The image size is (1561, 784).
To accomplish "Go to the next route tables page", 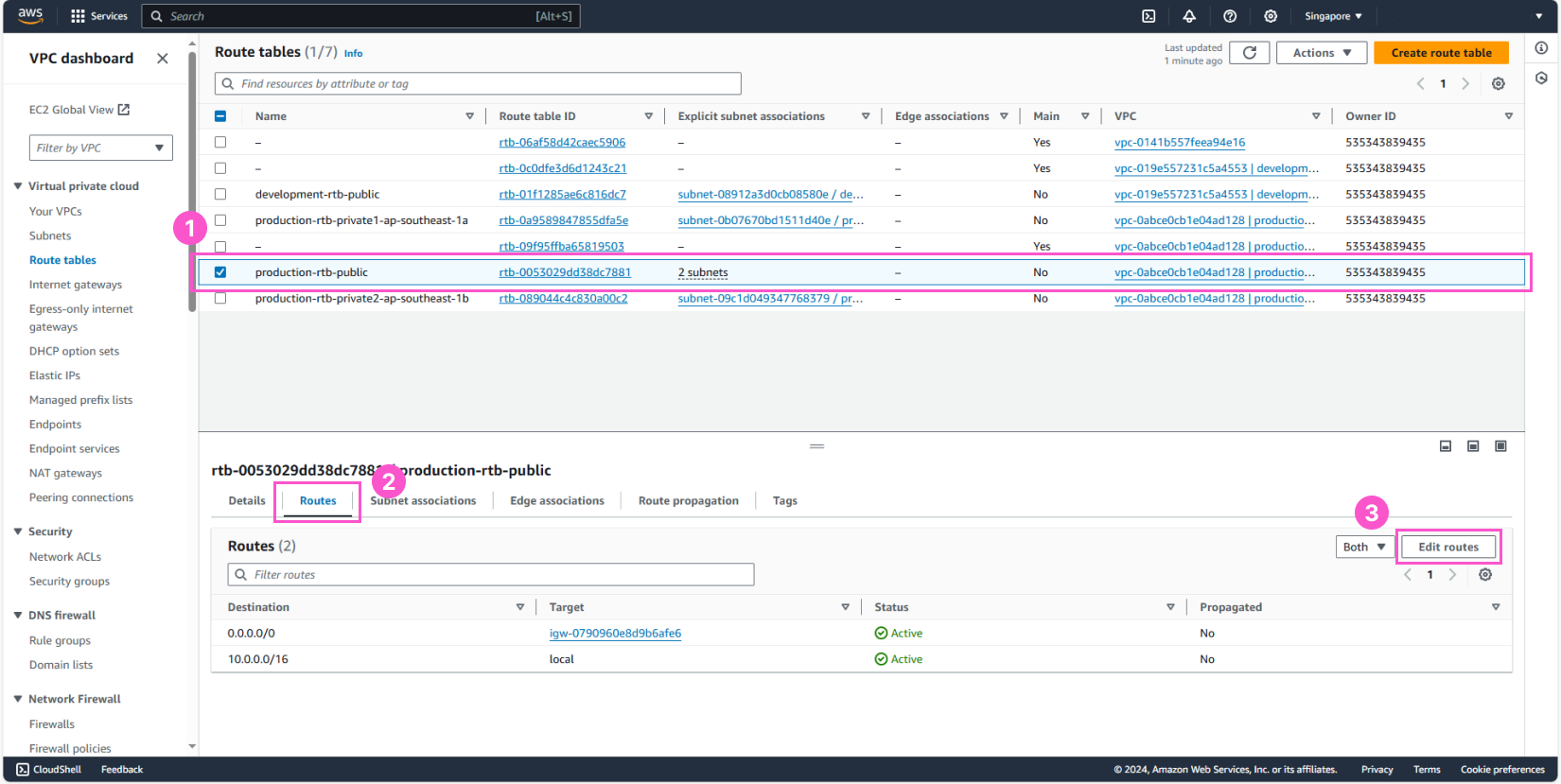I will click(x=1465, y=84).
